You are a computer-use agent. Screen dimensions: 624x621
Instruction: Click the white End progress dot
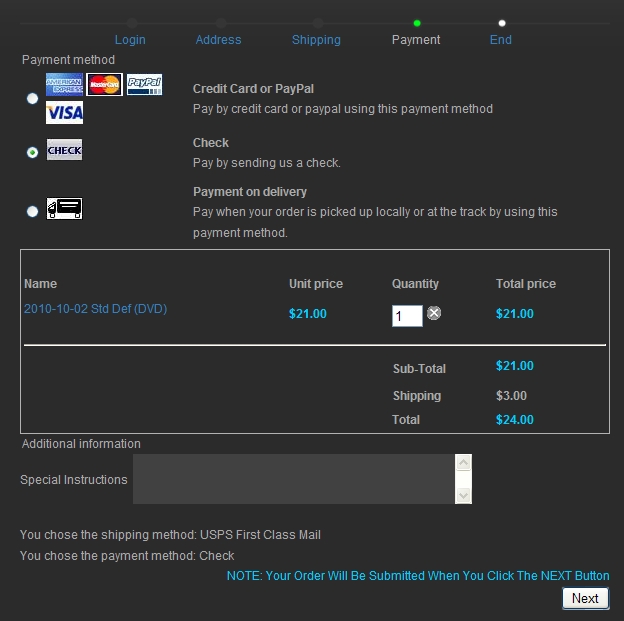coord(502,23)
